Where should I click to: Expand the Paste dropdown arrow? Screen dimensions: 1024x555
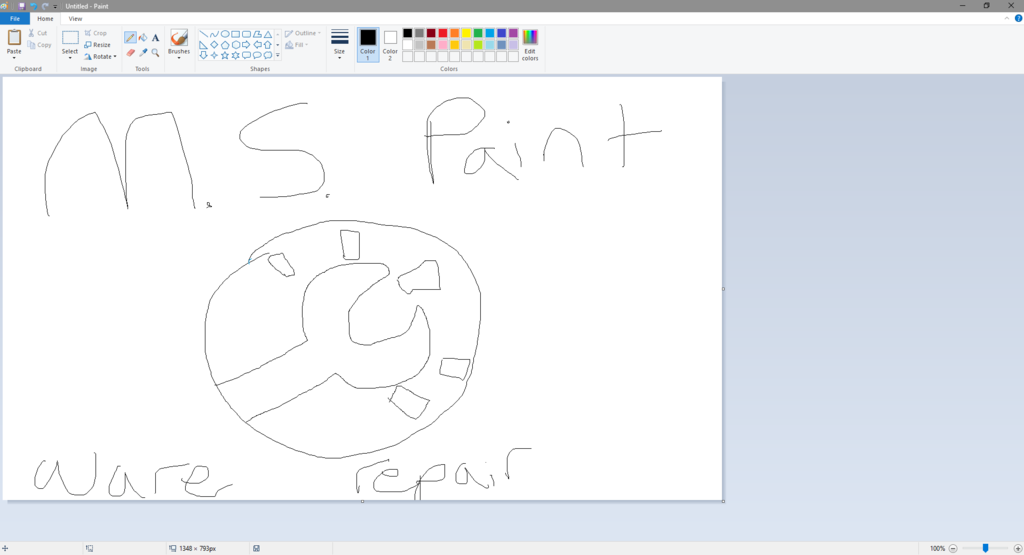tap(14, 57)
